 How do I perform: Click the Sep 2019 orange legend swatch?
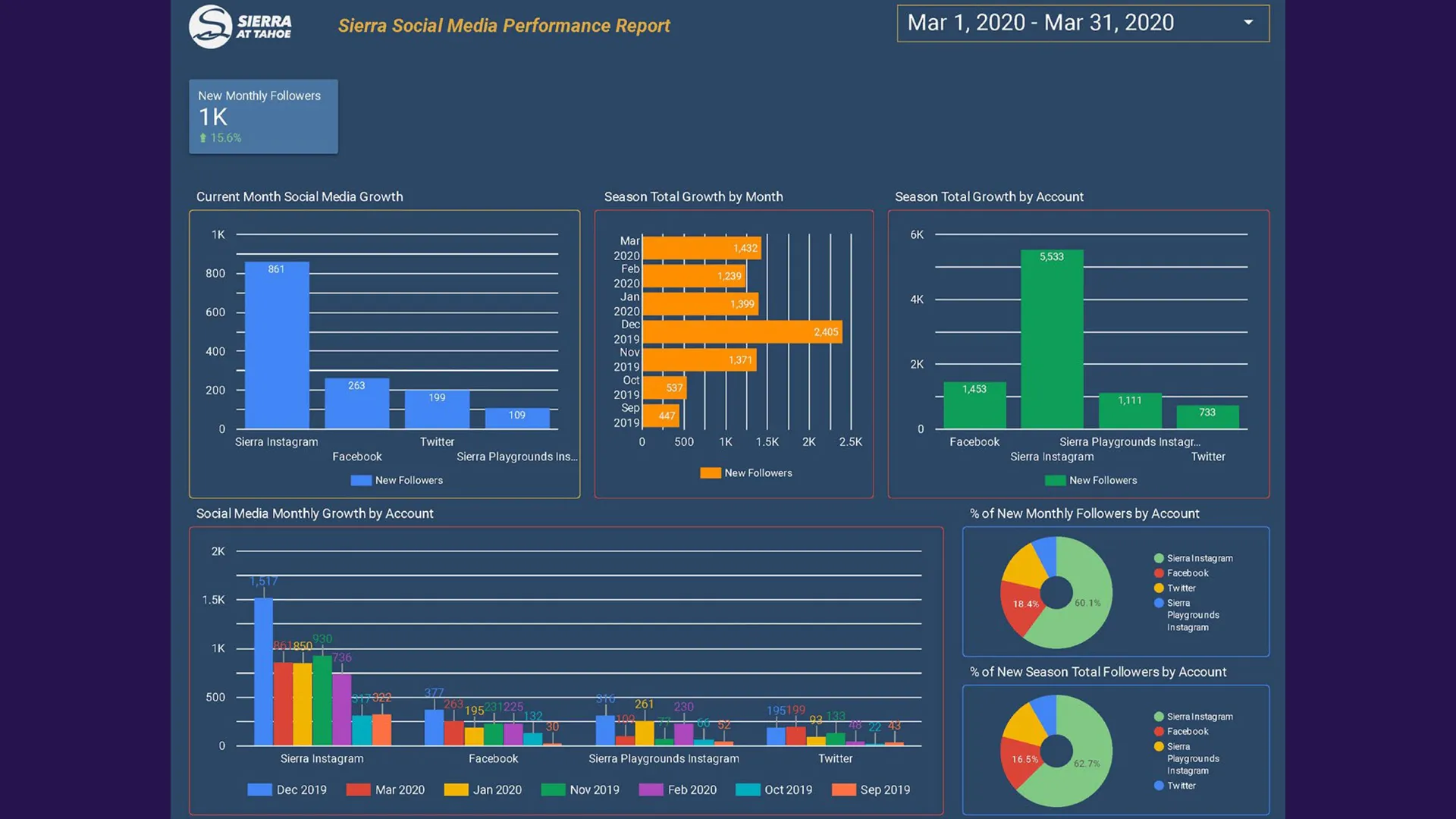(x=843, y=789)
